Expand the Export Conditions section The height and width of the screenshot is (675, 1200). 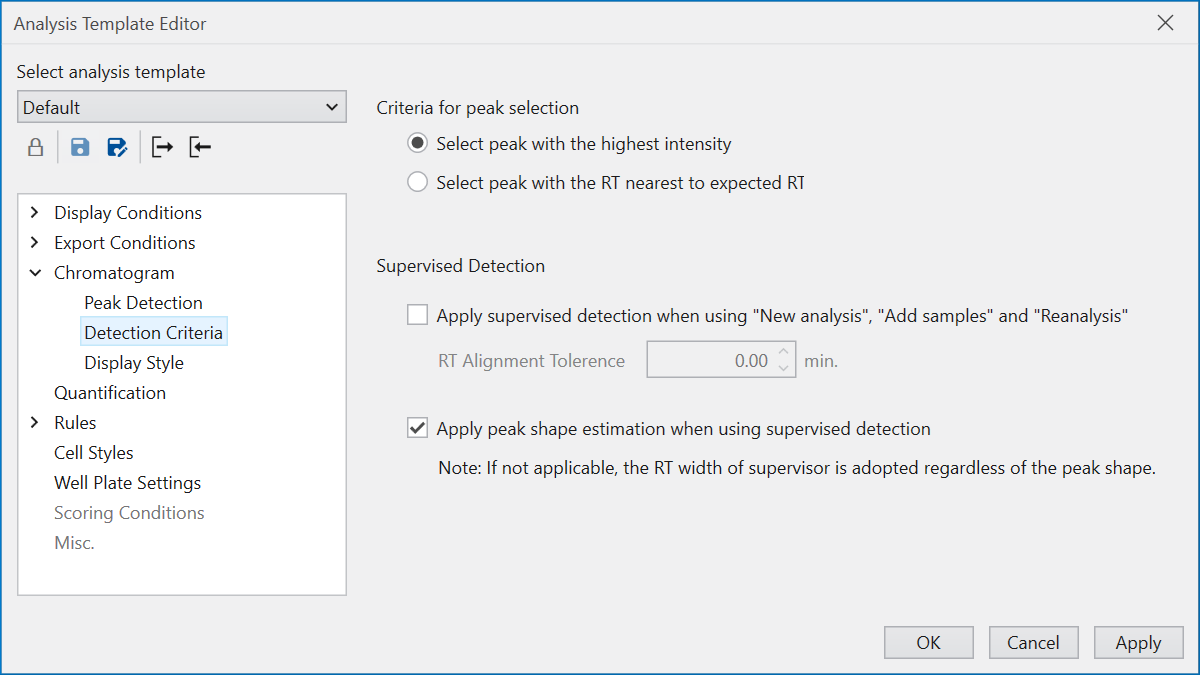[x=35, y=242]
